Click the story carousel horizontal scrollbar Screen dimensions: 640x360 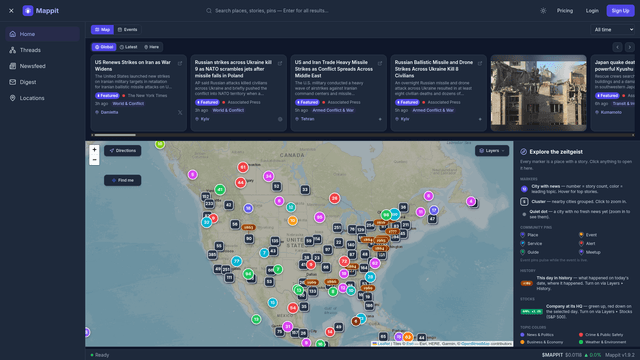click(115, 135)
